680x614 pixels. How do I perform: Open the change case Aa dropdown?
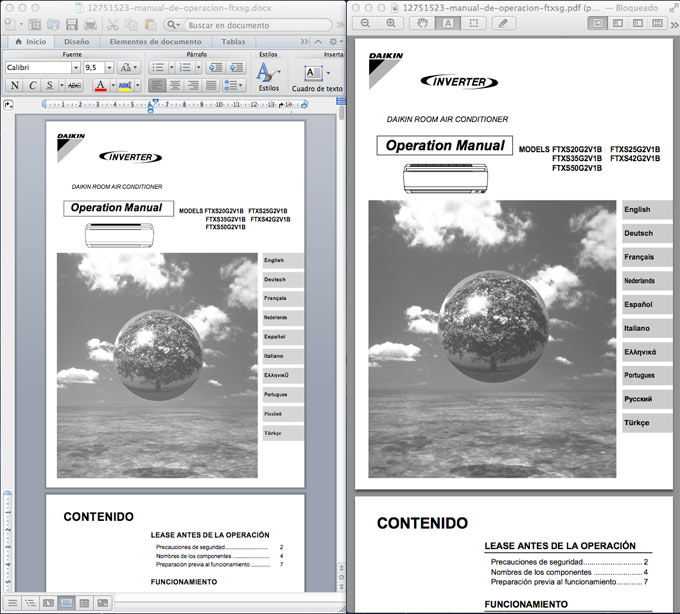point(129,68)
